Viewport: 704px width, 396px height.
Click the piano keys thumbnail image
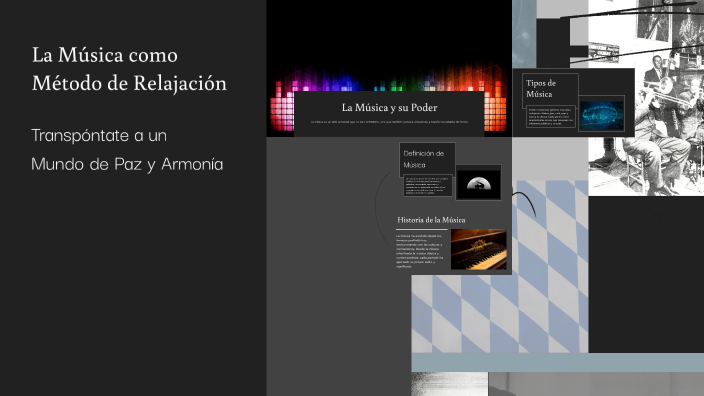point(479,249)
